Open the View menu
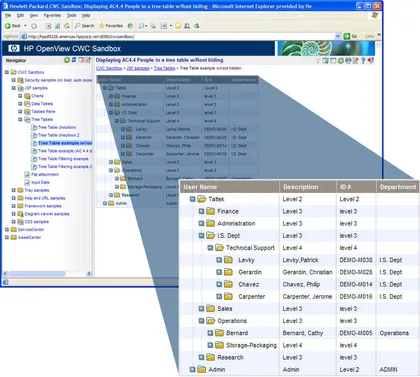Viewport: 420px width, 377px height. point(34,15)
